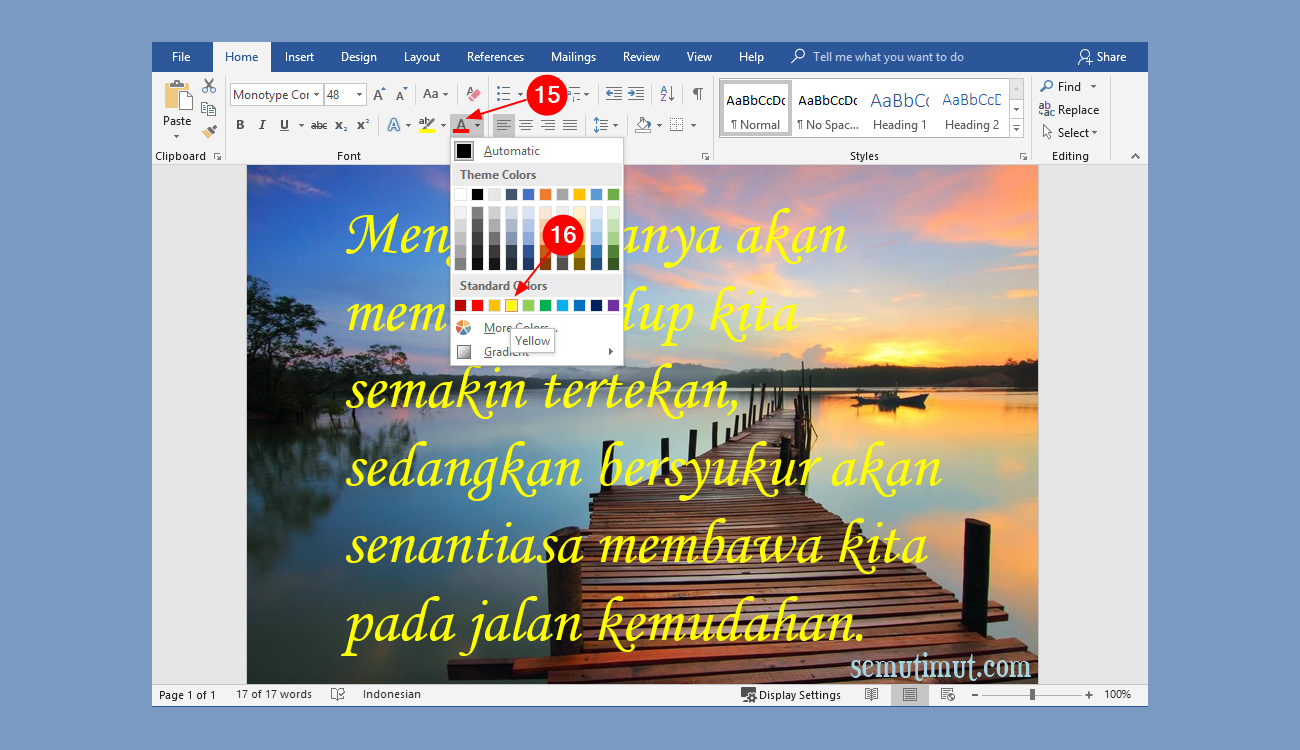Toggle Bold formatting
The height and width of the screenshot is (750, 1300).
coord(240,125)
